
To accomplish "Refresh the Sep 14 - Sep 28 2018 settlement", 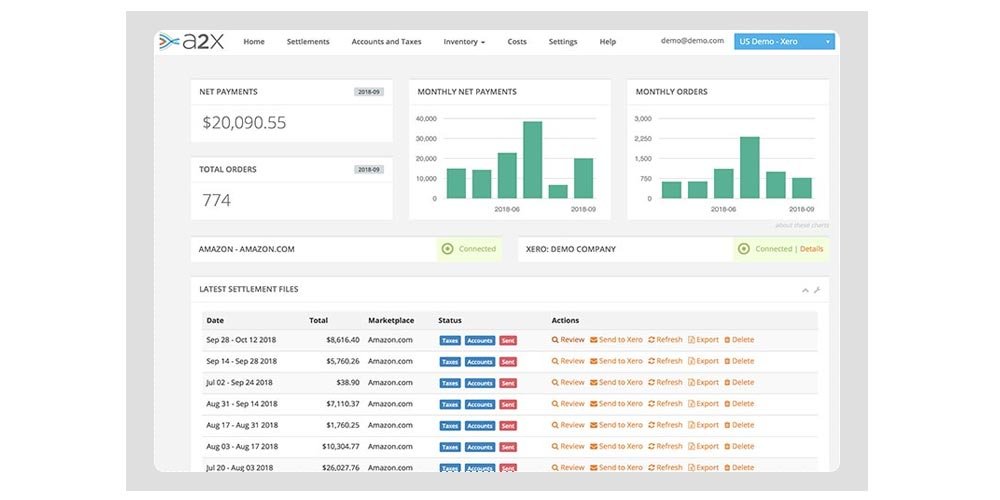I will click(x=665, y=361).
